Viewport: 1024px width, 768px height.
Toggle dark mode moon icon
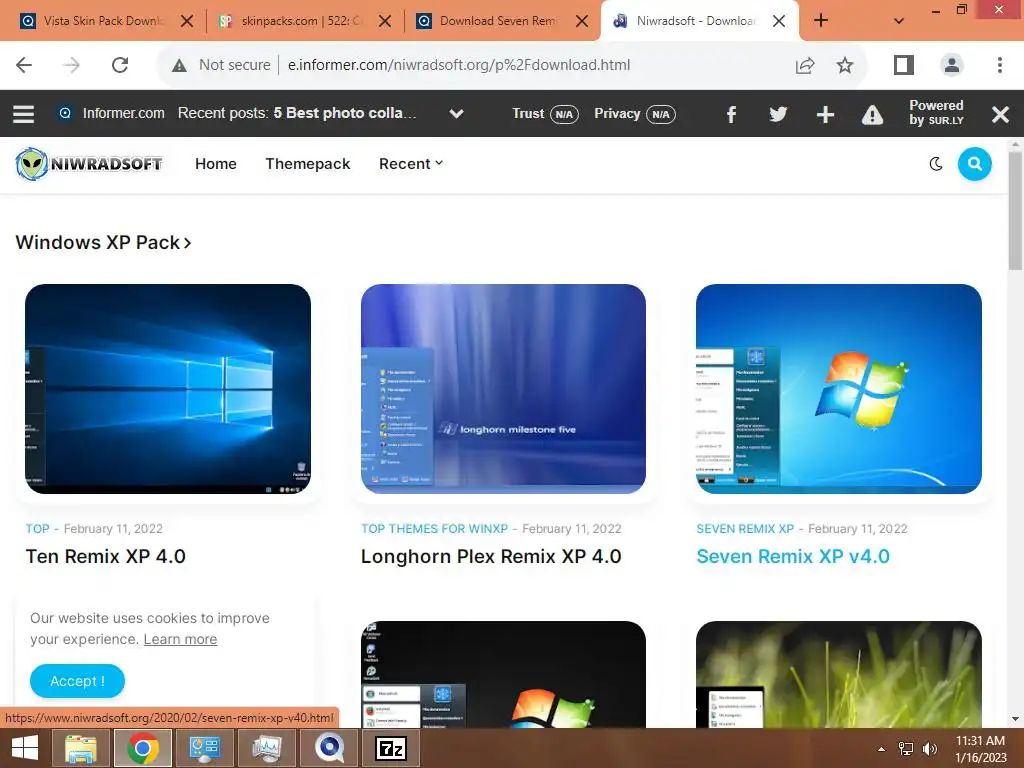click(x=935, y=164)
